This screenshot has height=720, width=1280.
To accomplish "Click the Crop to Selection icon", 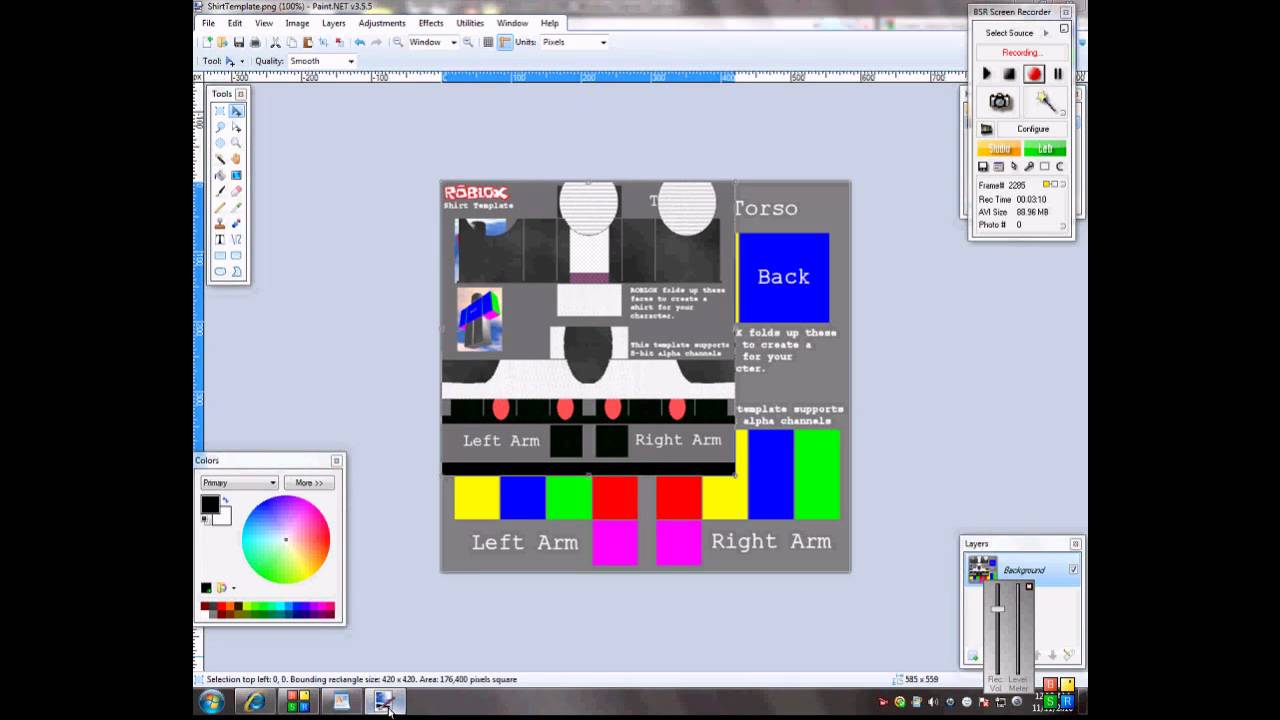I will pos(323,42).
